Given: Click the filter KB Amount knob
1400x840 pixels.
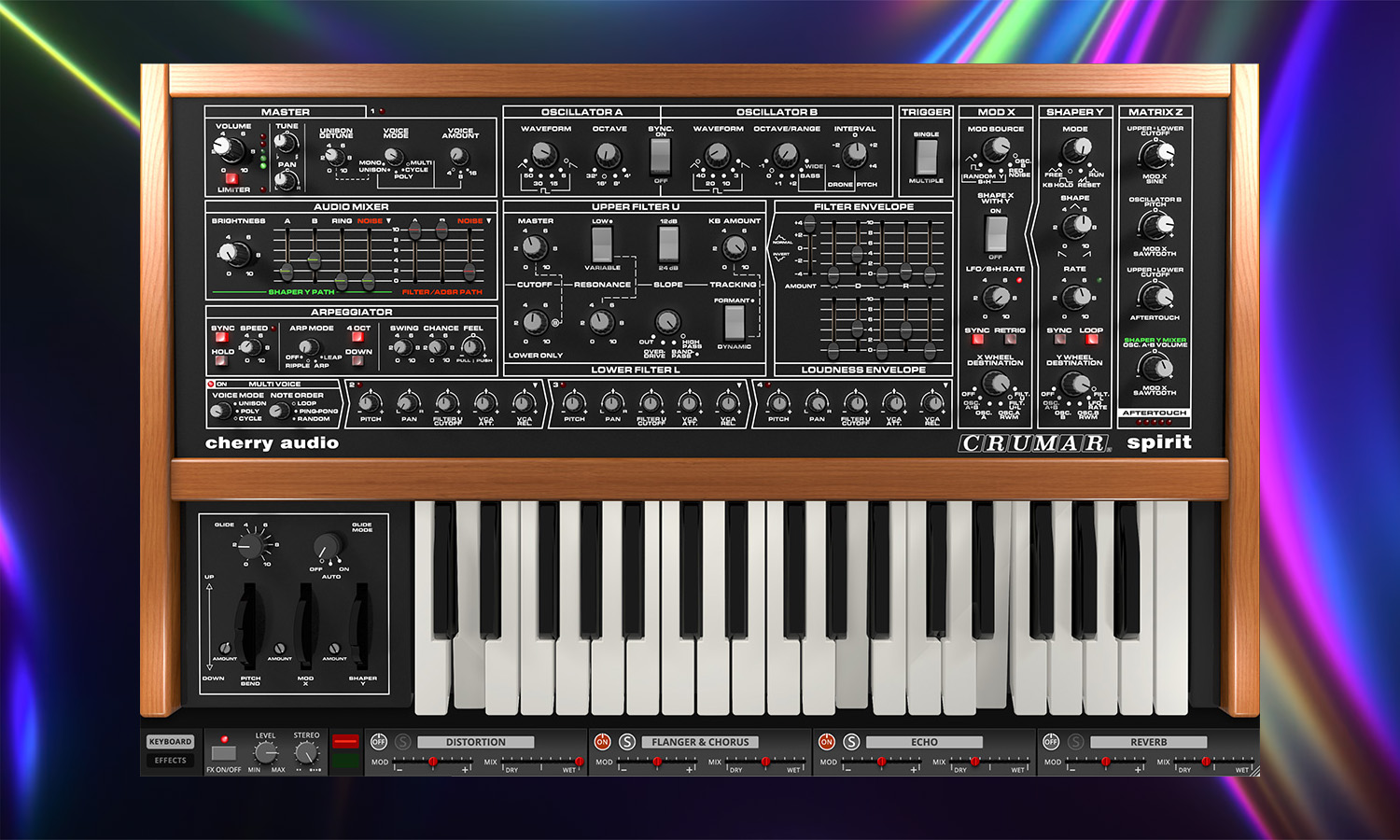Looking at the screenshot, I should pyautogui.click(x=735, y=247).
